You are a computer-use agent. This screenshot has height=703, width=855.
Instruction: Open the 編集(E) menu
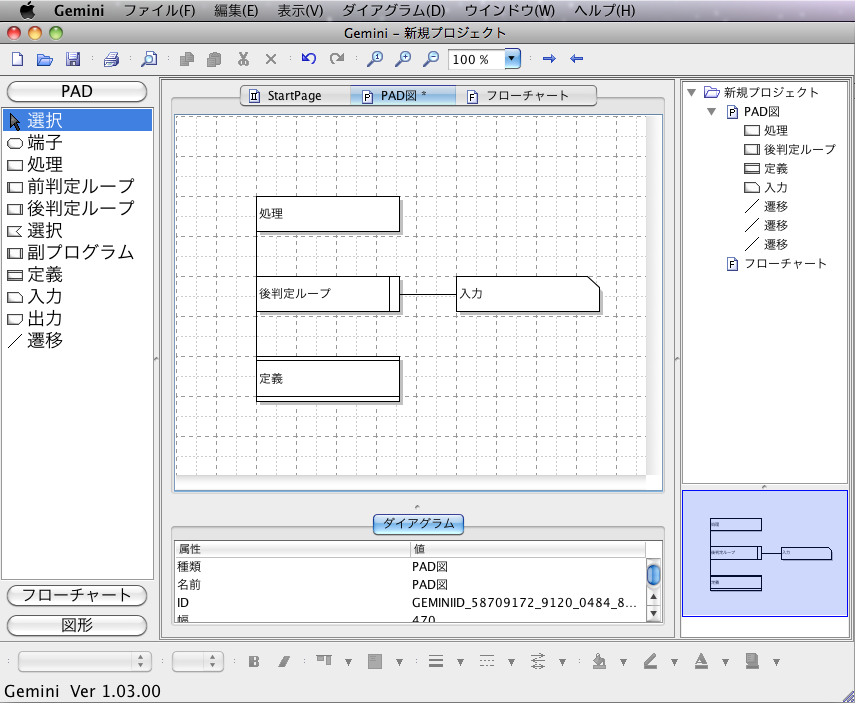point(236,10)
